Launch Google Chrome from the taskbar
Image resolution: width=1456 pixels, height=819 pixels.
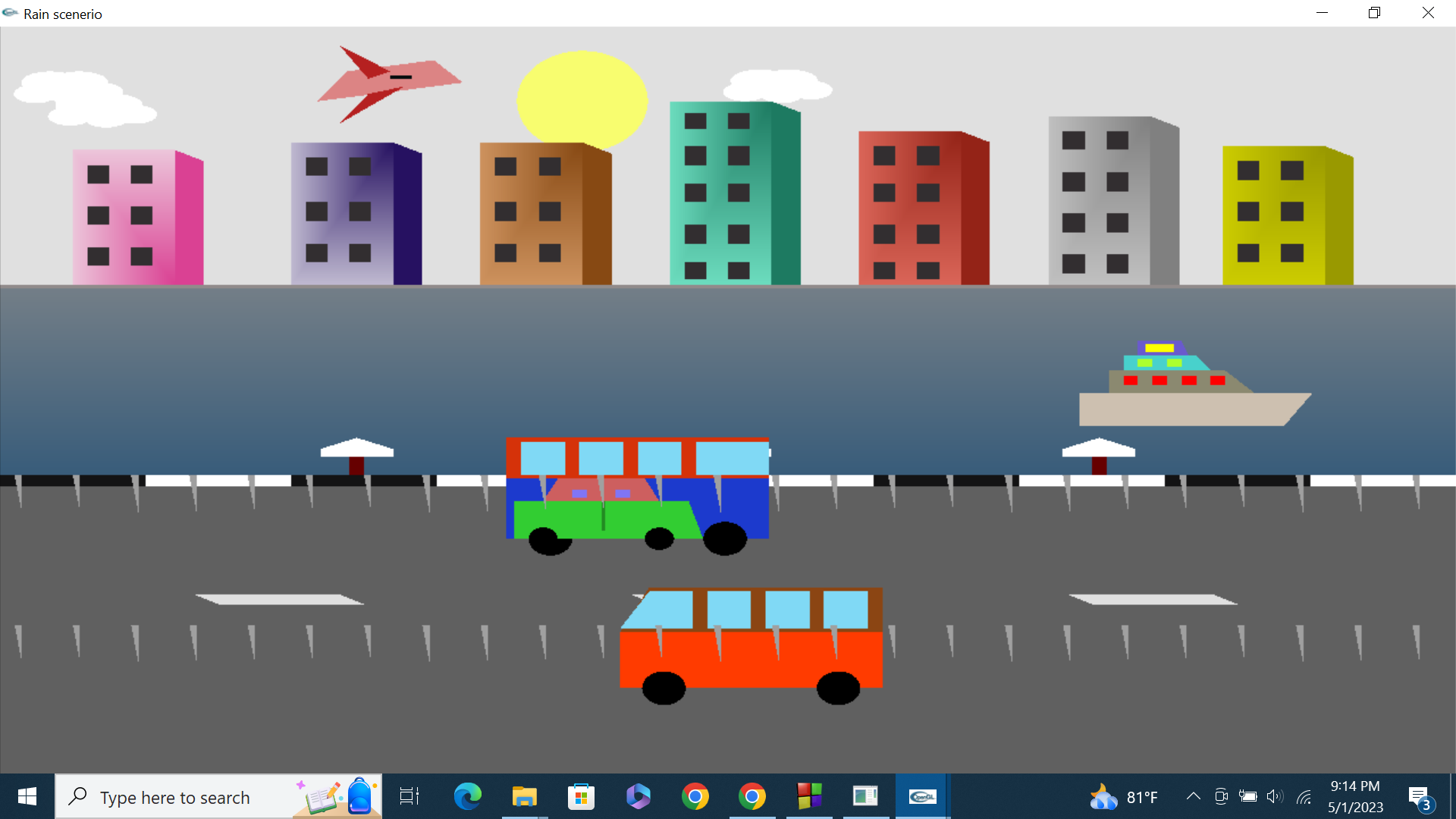pyautogui.click(x=695, y=796)
